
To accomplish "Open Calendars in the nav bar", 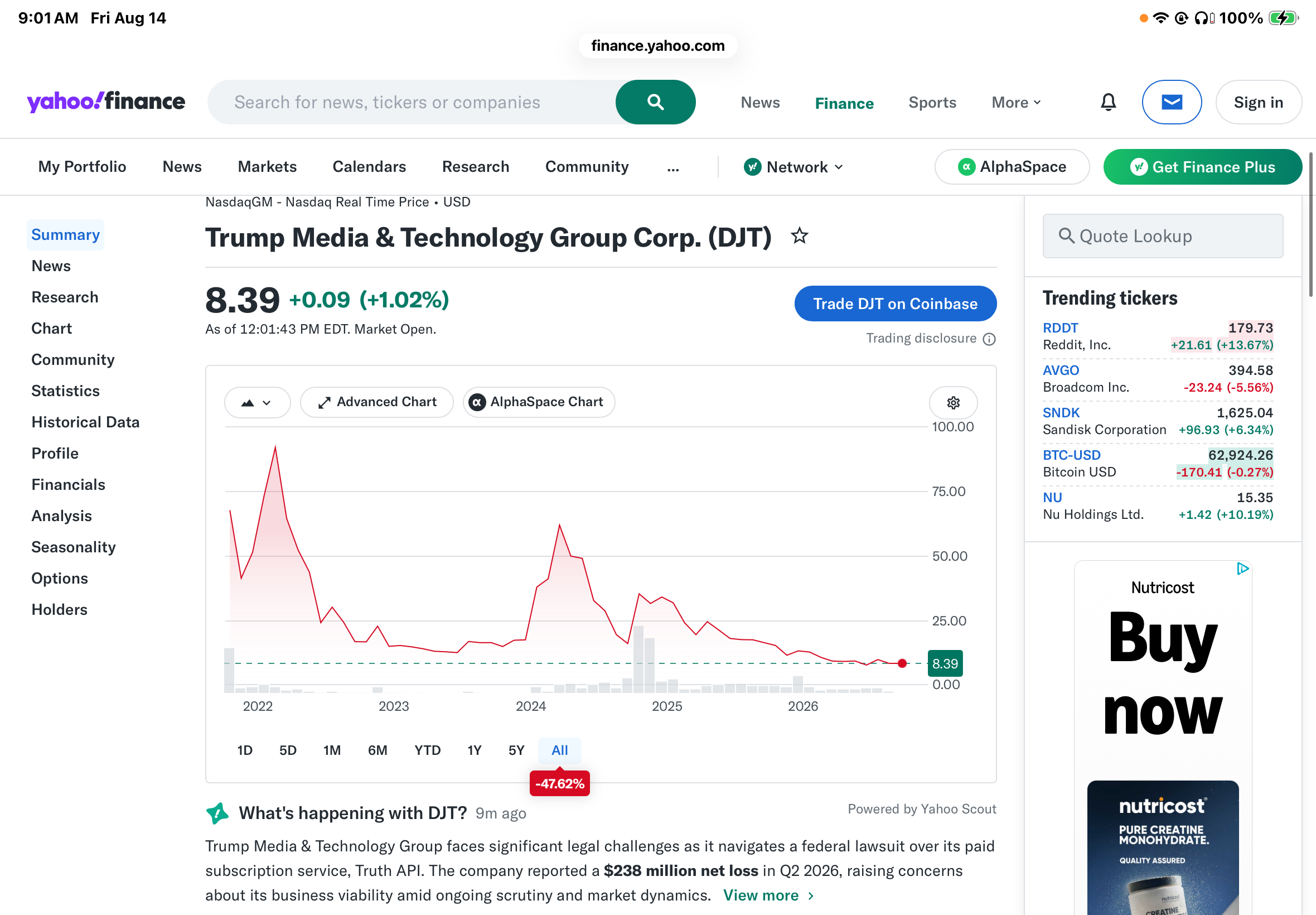I will [x=369, y=167].
